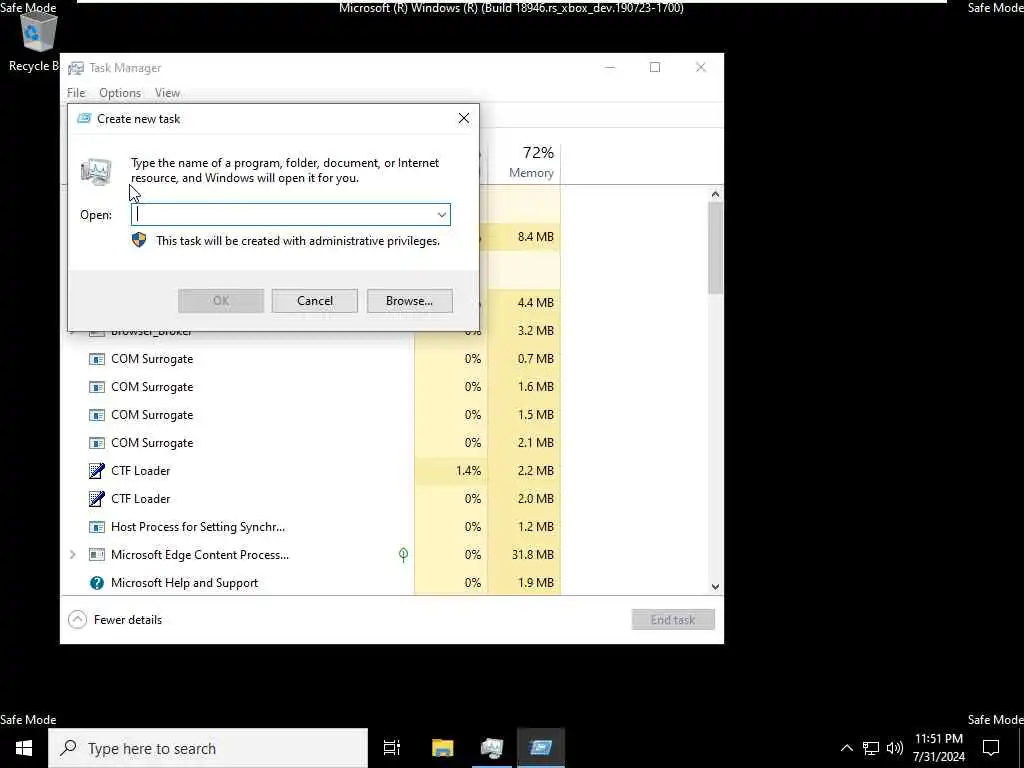Image resolution: width=1024 pixels, height=768 pixels.
Task: Open the Options menu in Task Manager
Action: (x=120, y=93)
